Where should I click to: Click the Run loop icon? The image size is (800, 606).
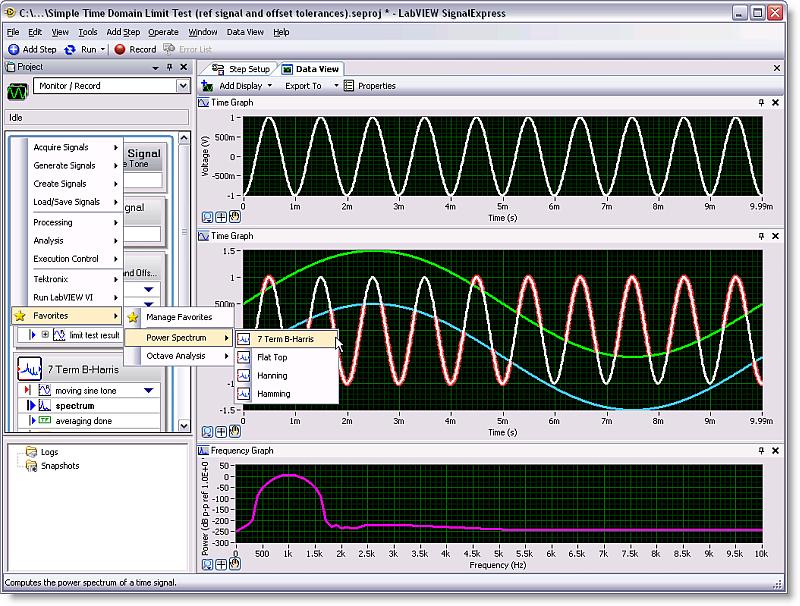click(x=70, y=49)
